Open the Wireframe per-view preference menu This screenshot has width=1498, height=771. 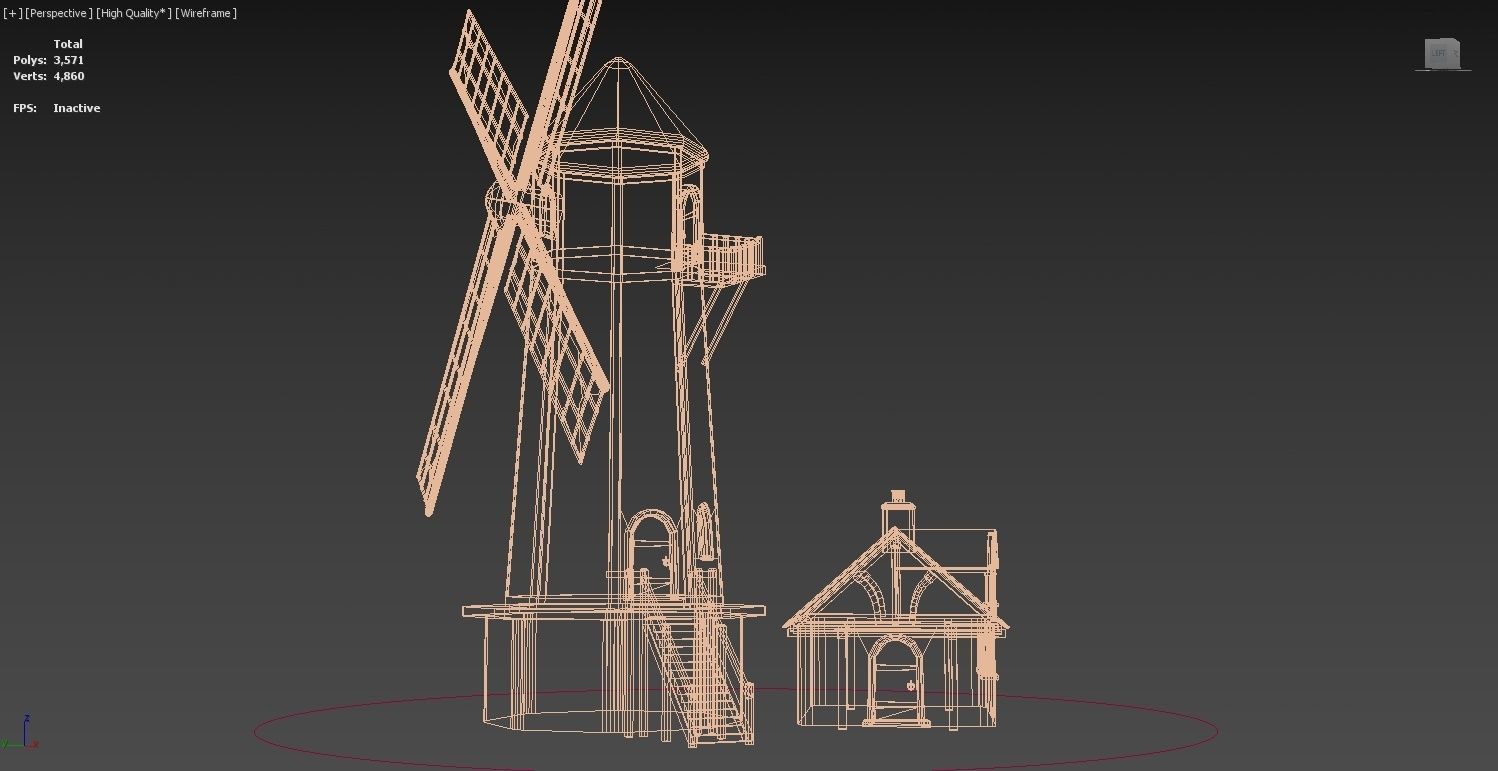[206, 13]
